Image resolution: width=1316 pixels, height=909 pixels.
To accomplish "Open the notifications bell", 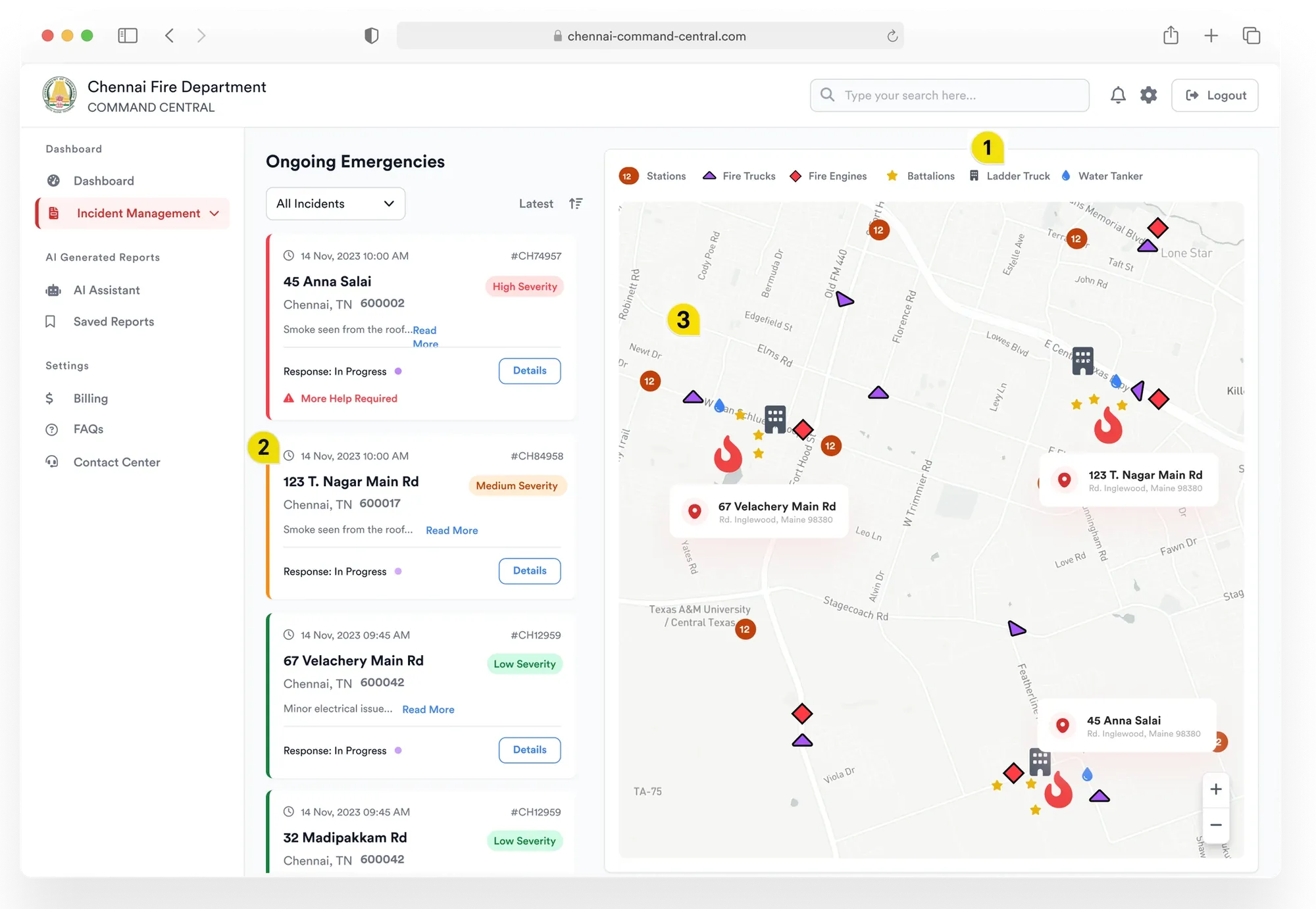I will [1117, 95].
